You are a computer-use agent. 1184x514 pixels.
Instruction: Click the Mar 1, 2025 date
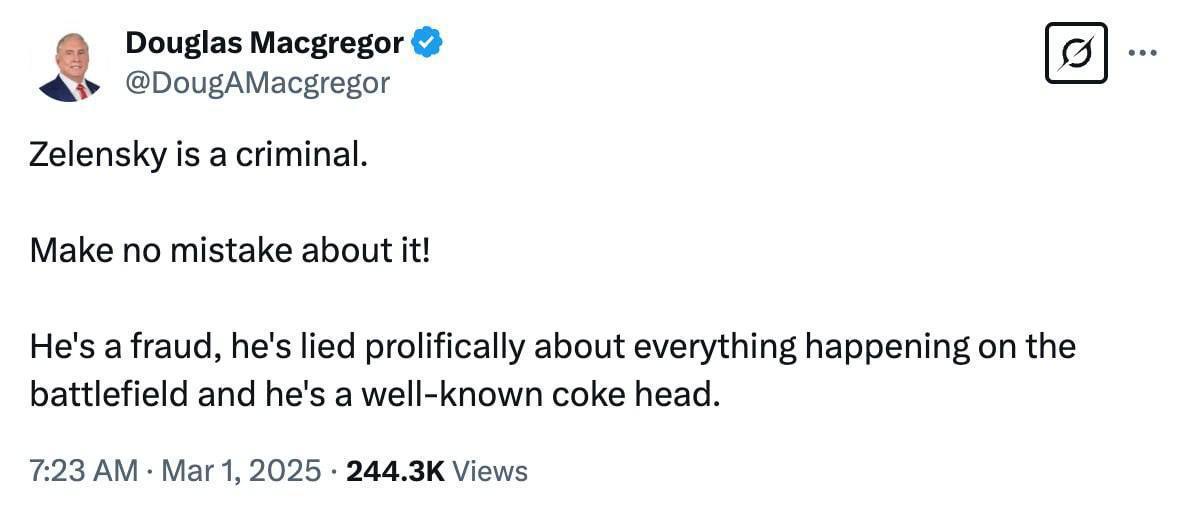coord(239,470)
